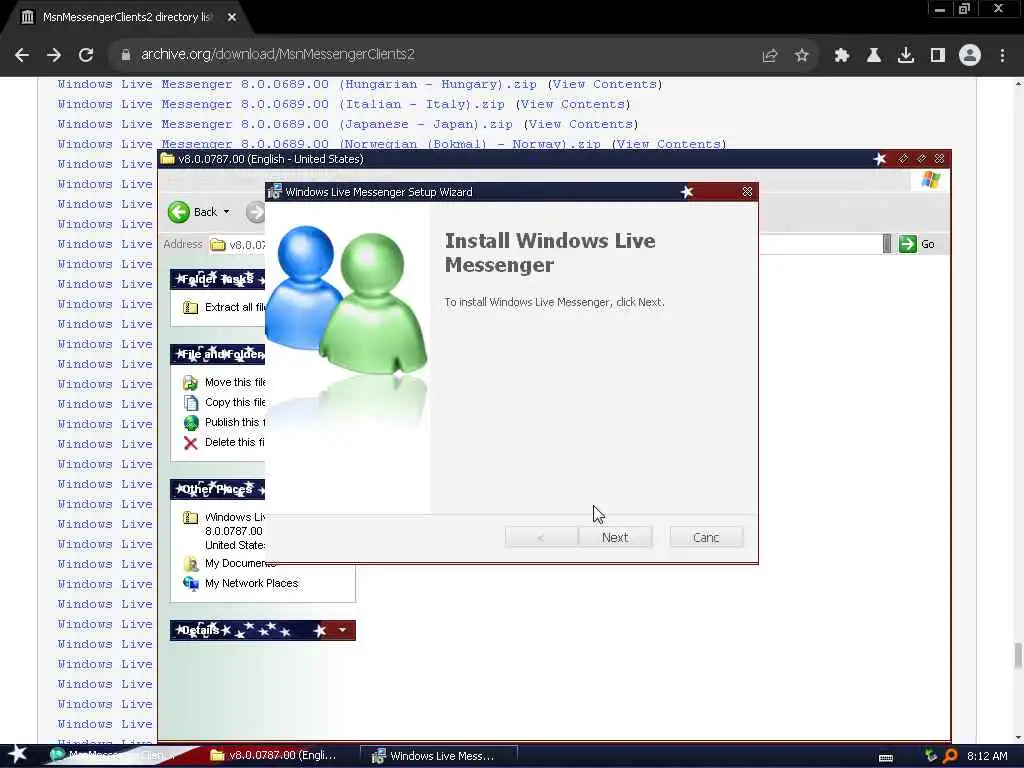
Task: Click the green Go arrow icon
Action: coord(907,244)
